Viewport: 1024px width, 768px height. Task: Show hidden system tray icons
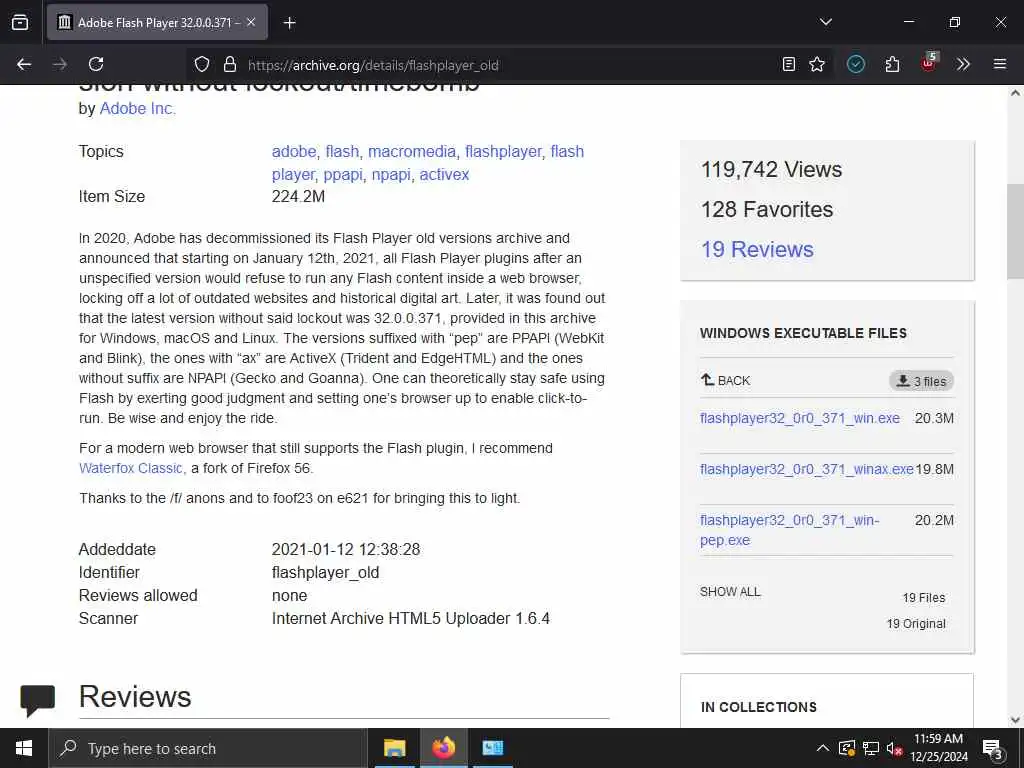tap(823, 748)
